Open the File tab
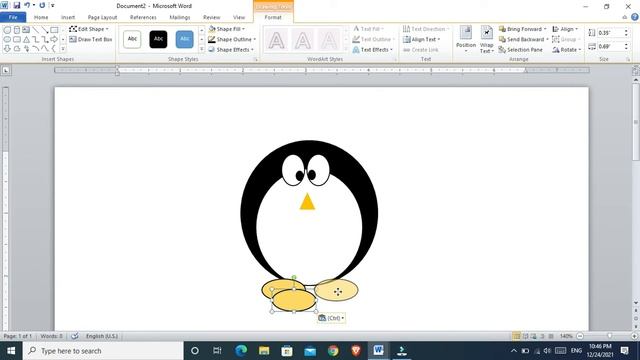Screen dimensions: 640x360 tap(13, 17)
